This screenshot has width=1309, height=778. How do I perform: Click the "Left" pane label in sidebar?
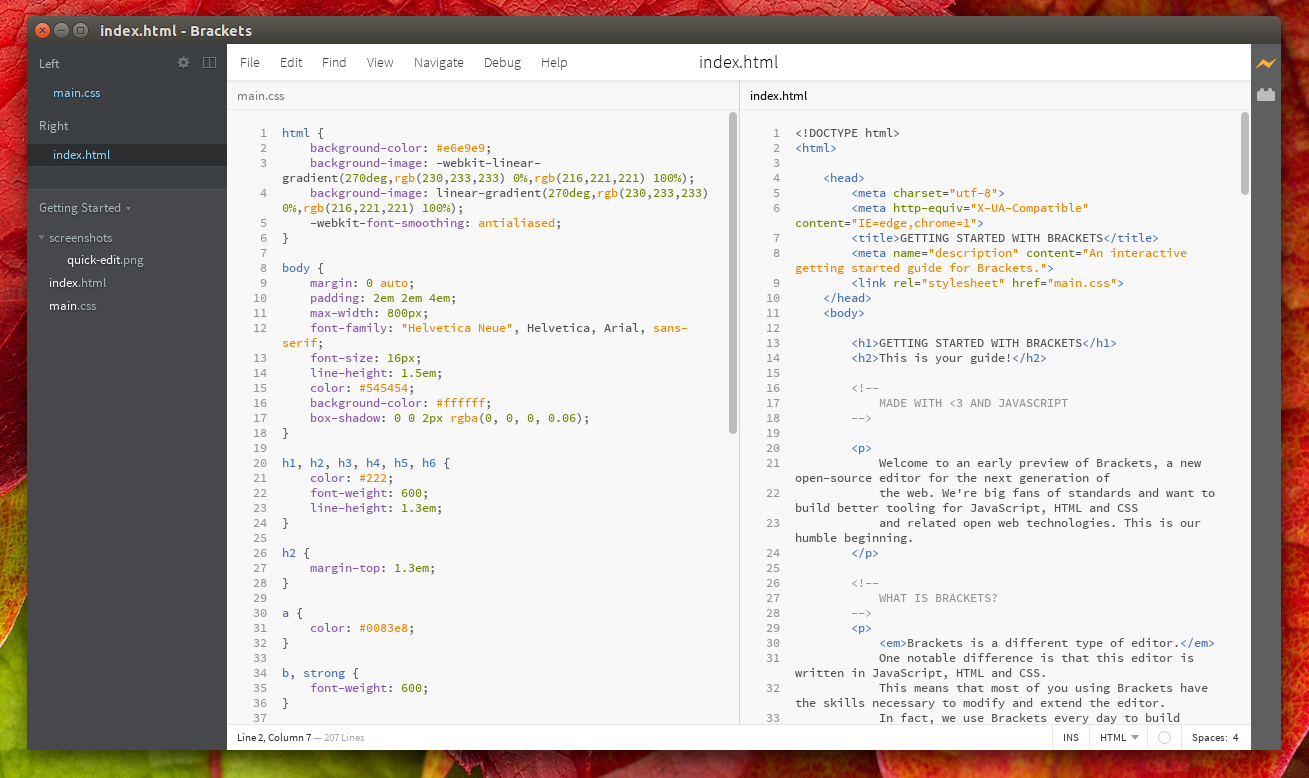[x=49, y=63]
